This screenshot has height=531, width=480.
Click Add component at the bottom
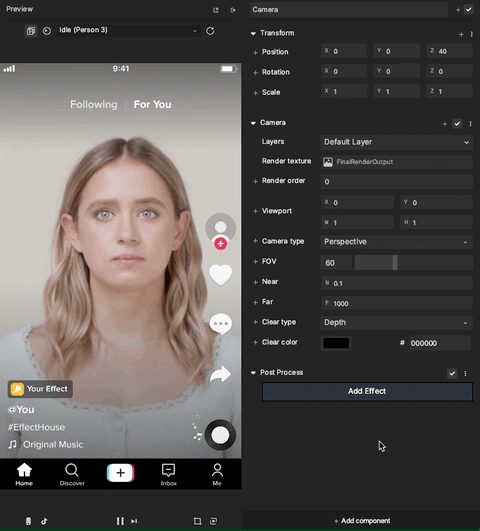click(x=362, y=521)
